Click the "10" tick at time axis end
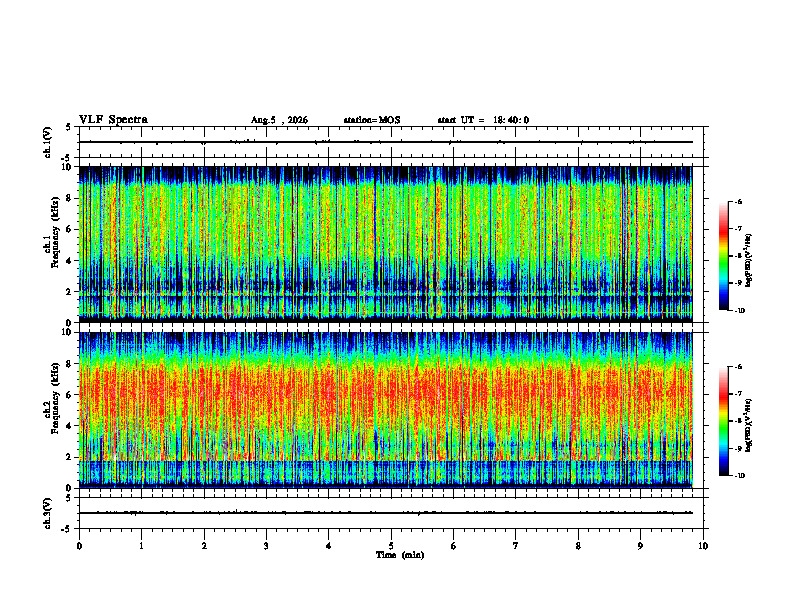The height and width of the screenshot is (612, 792). pos(703,546)
